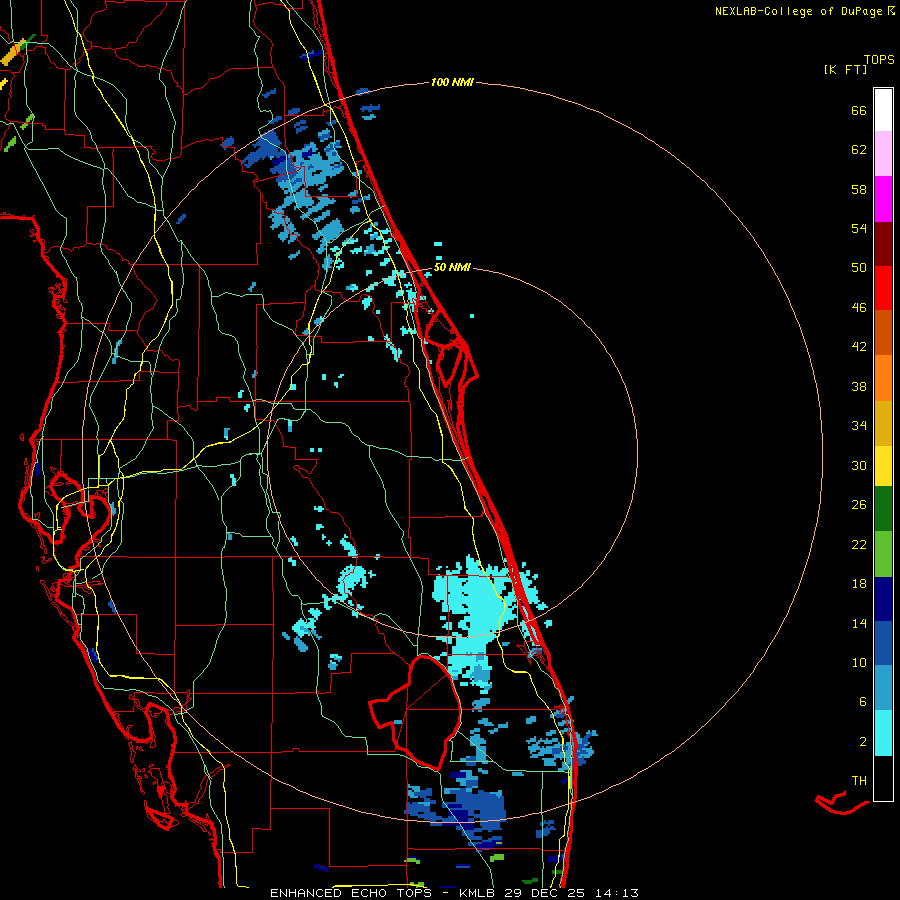Click the TOPS legend title

click(x=879, y=60)
